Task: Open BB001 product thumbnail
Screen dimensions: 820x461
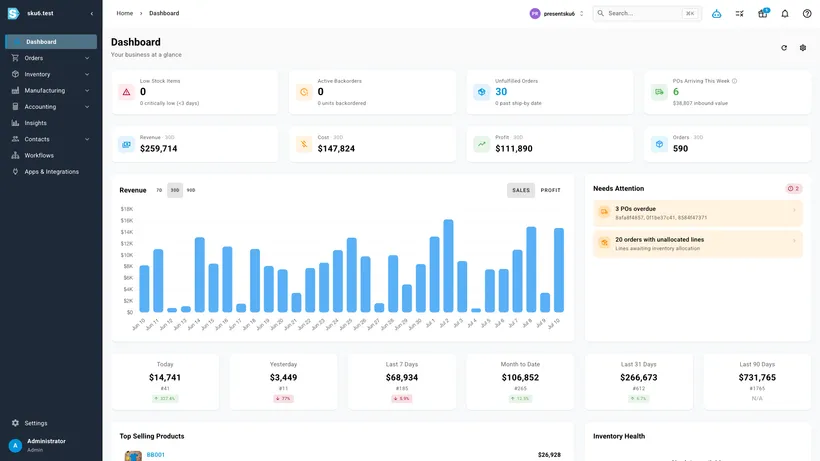Action: (x=133, y=456)
